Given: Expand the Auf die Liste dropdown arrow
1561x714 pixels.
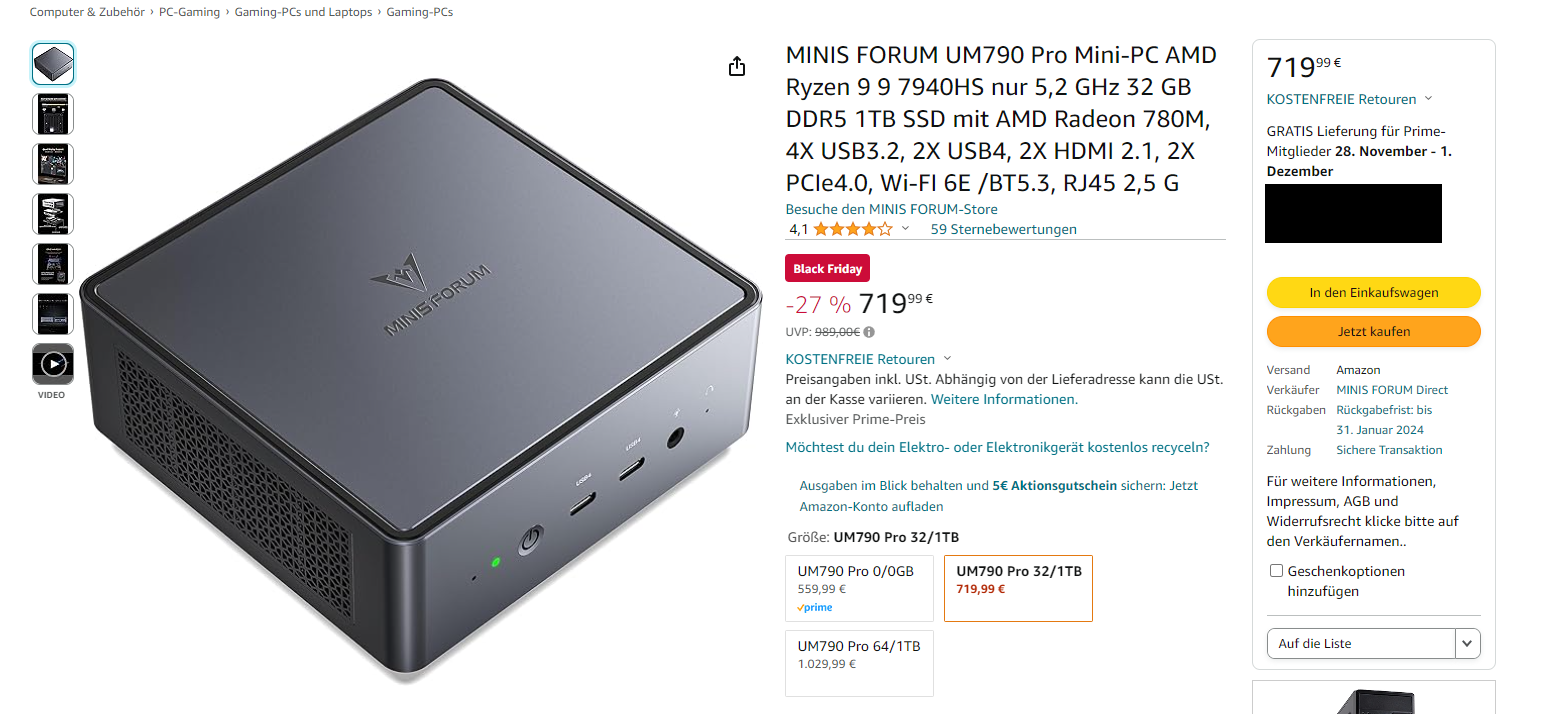Looking at the screenshot, I should (x=1468, y=644).
